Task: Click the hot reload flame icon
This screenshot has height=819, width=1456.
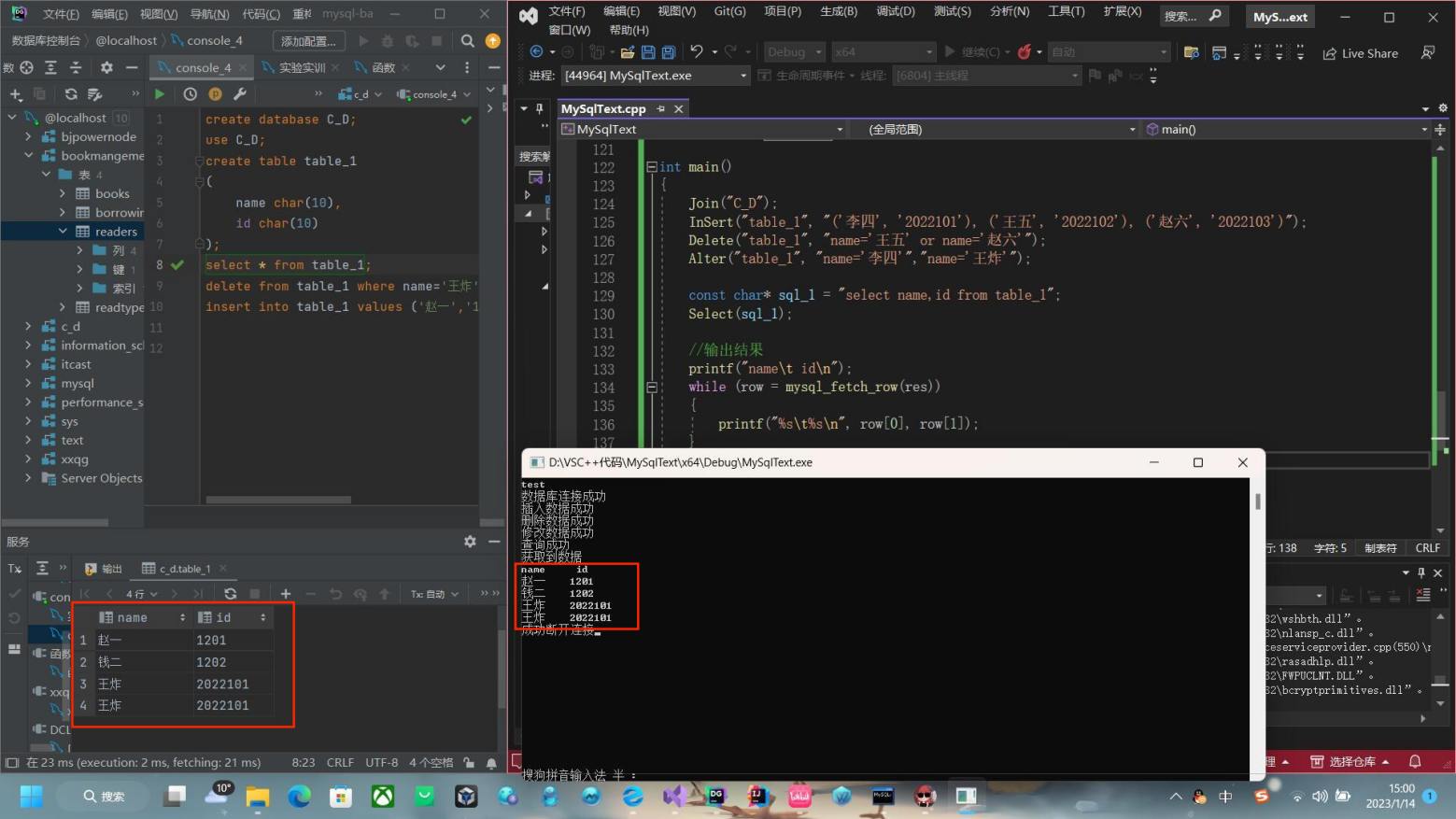Action: 1025,52
